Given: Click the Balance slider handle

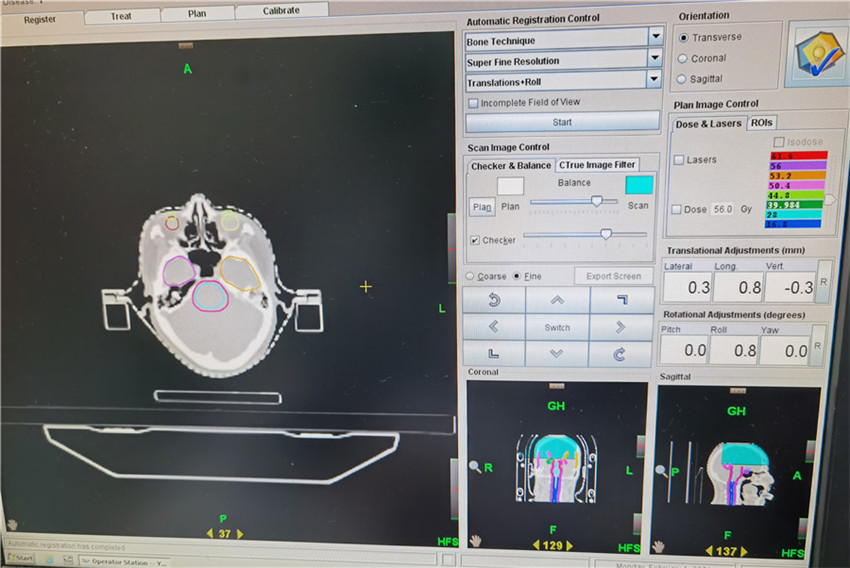Looking at the screenshot, I should coord(596,201).
